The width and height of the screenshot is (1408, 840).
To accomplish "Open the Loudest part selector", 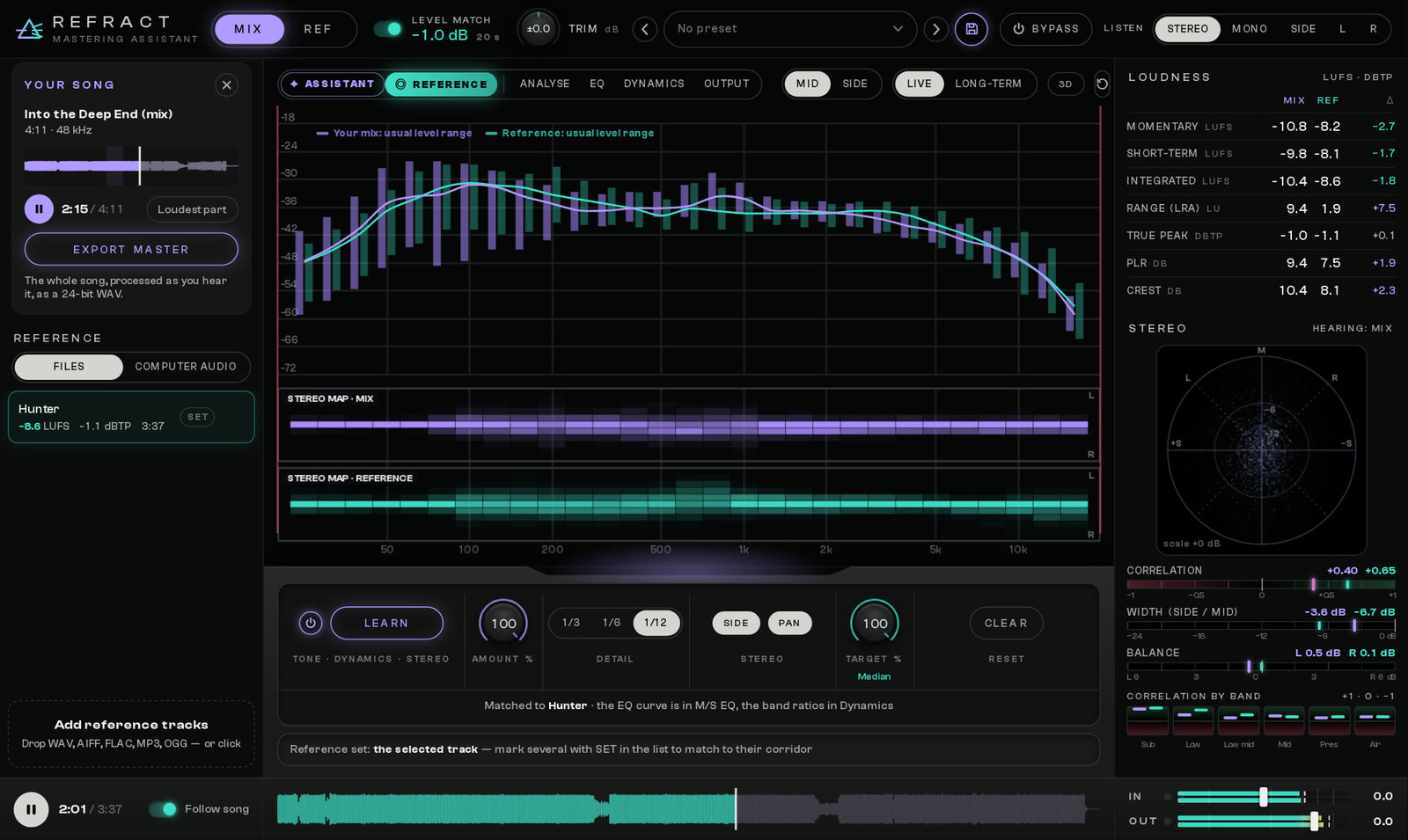I will (192, 209).
